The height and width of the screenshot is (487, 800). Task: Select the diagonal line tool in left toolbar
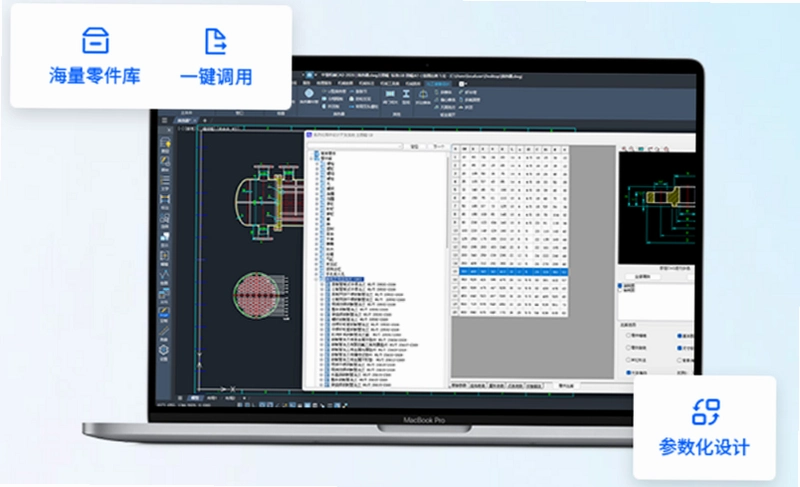tap(164, 331)
